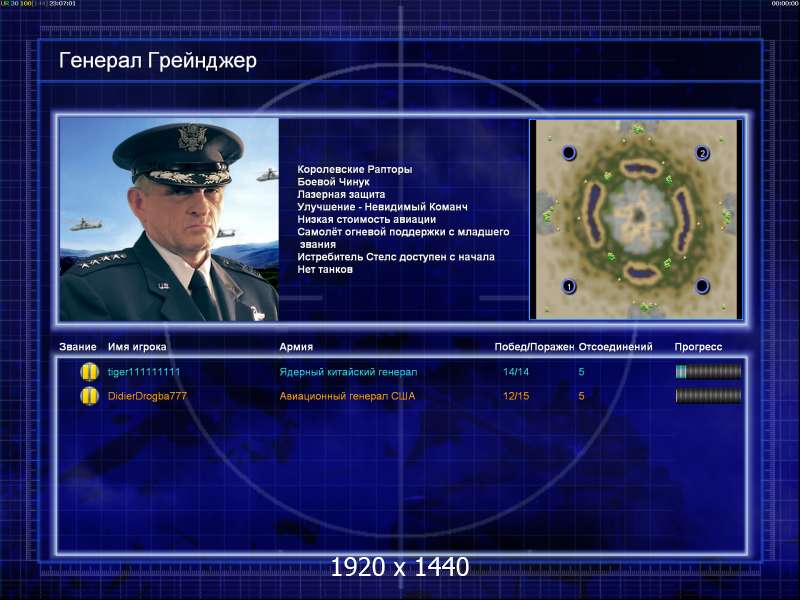Click the 'Звание' column header

(x=78, y=347)
